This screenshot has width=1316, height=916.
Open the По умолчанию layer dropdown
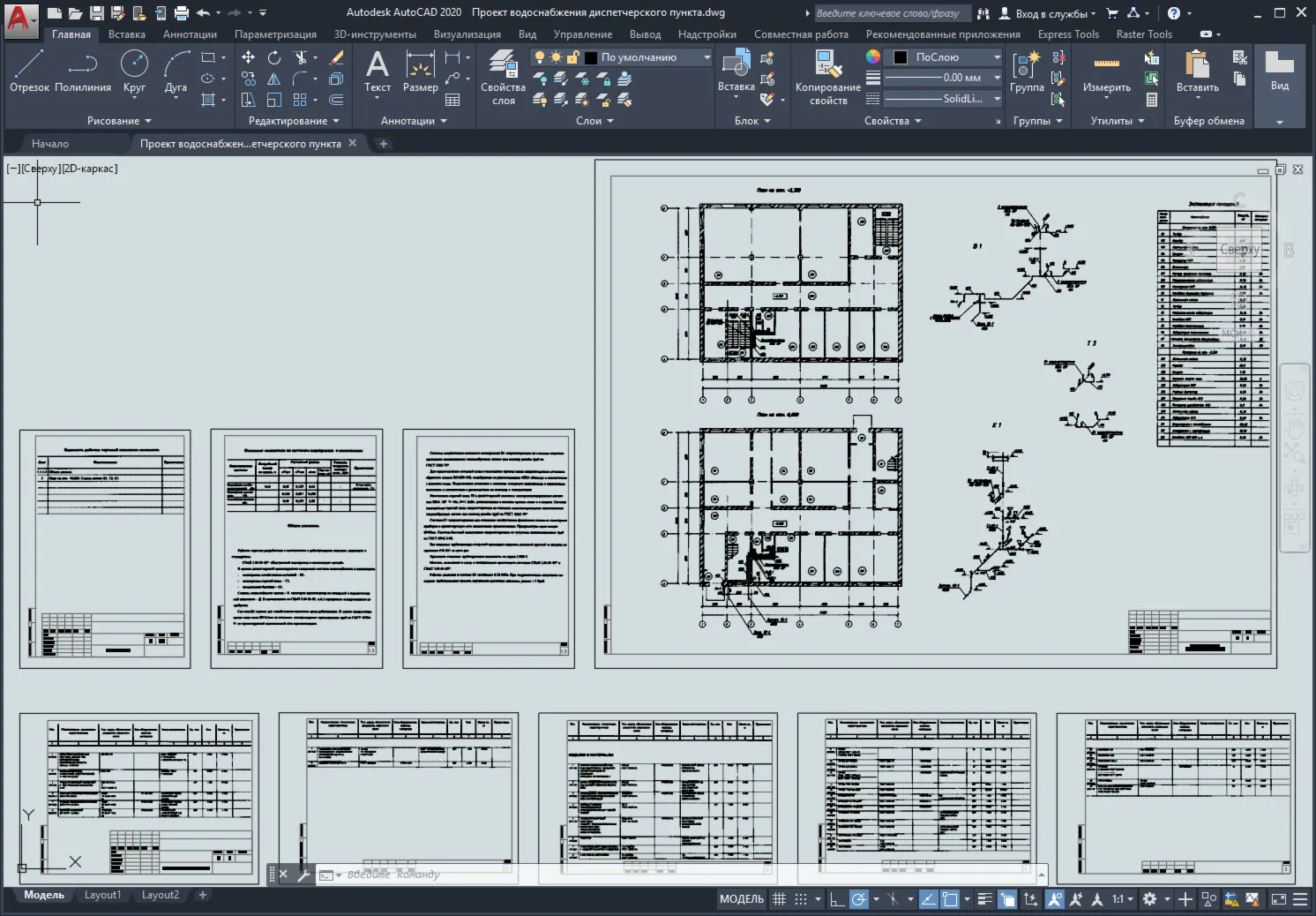pyautogui.click(x=647, y=56)
